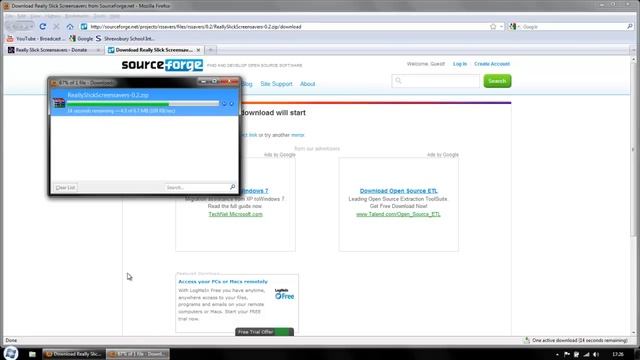Pause the ReallySlickScreensavers download

point(224,104)
